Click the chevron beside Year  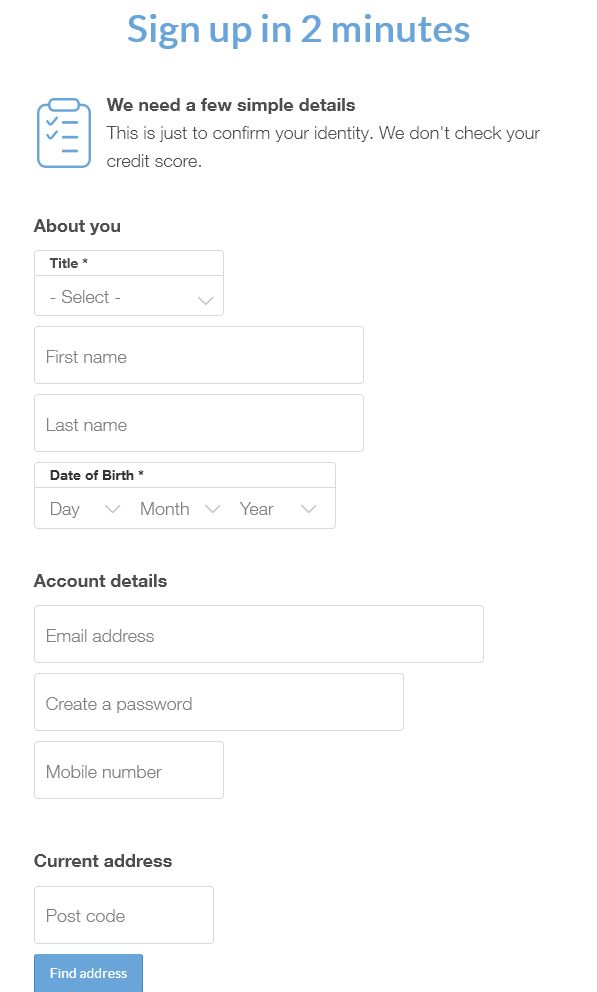tap(309, 509)
